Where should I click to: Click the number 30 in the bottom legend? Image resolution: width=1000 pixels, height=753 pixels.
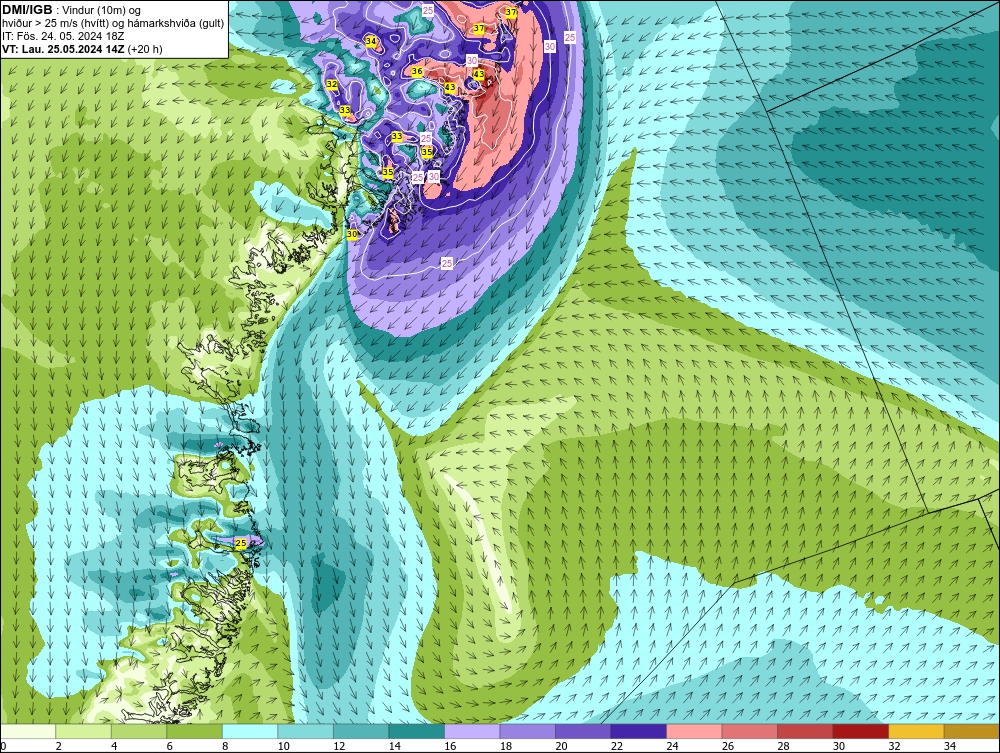839,746
